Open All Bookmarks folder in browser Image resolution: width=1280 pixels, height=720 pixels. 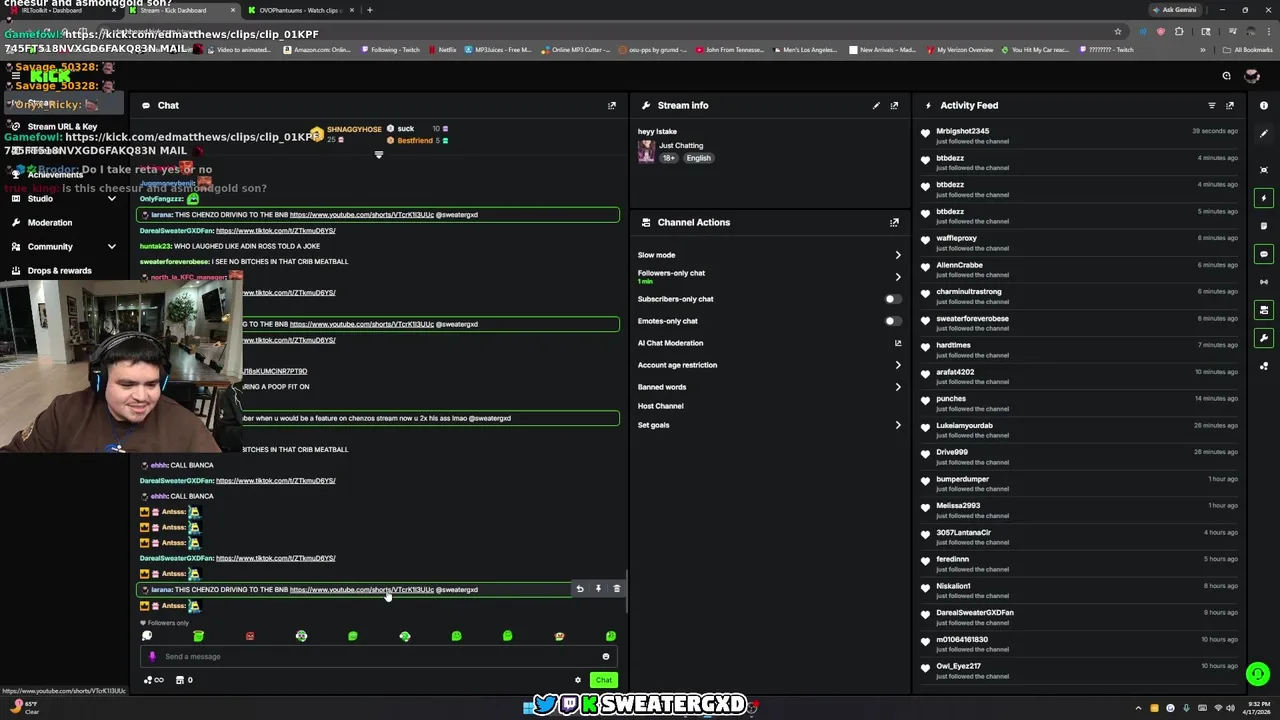pyautogui.click(x=1249, y=50)
